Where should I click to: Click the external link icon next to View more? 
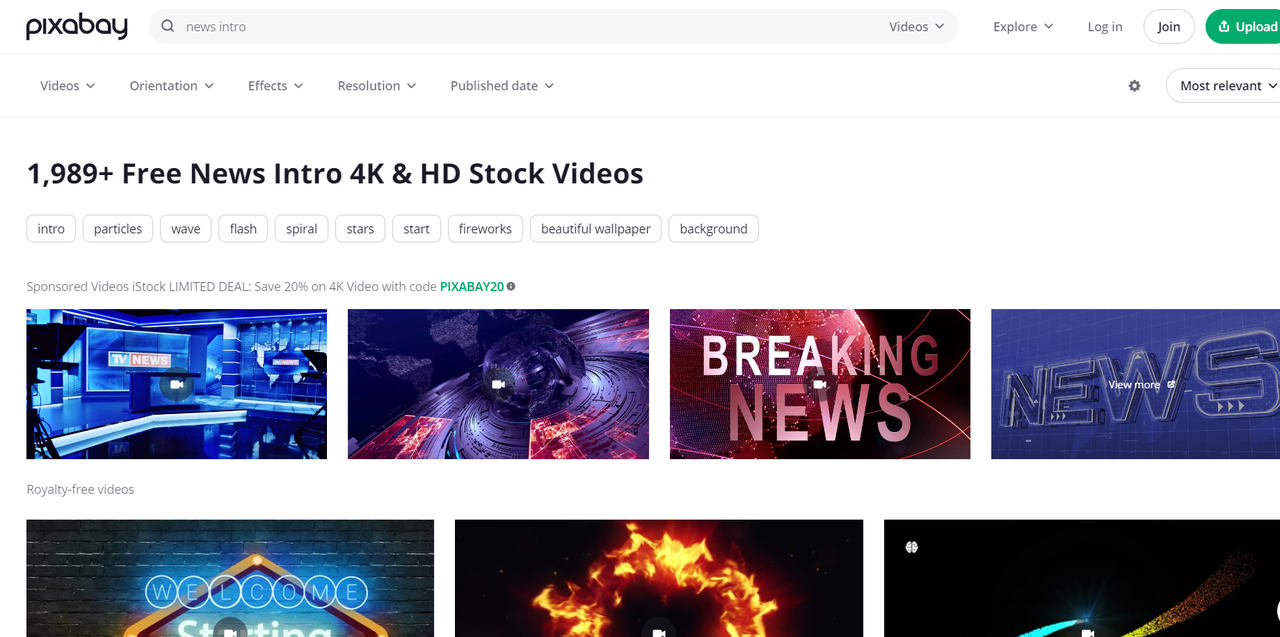(1171, 384)
